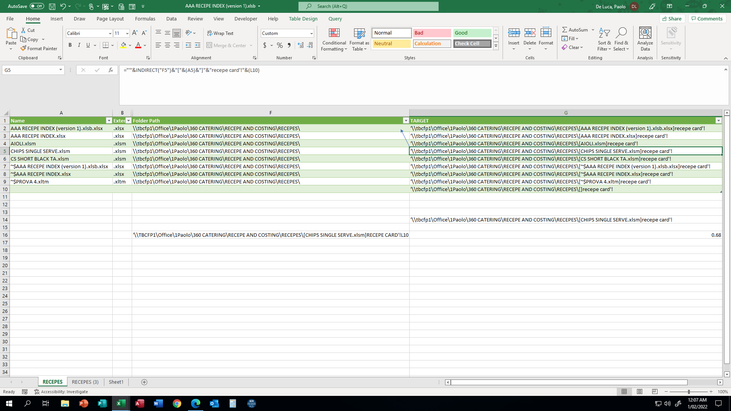731x411 pixels.
Task: Open Sort & Filter
Action: click(604, 40)
